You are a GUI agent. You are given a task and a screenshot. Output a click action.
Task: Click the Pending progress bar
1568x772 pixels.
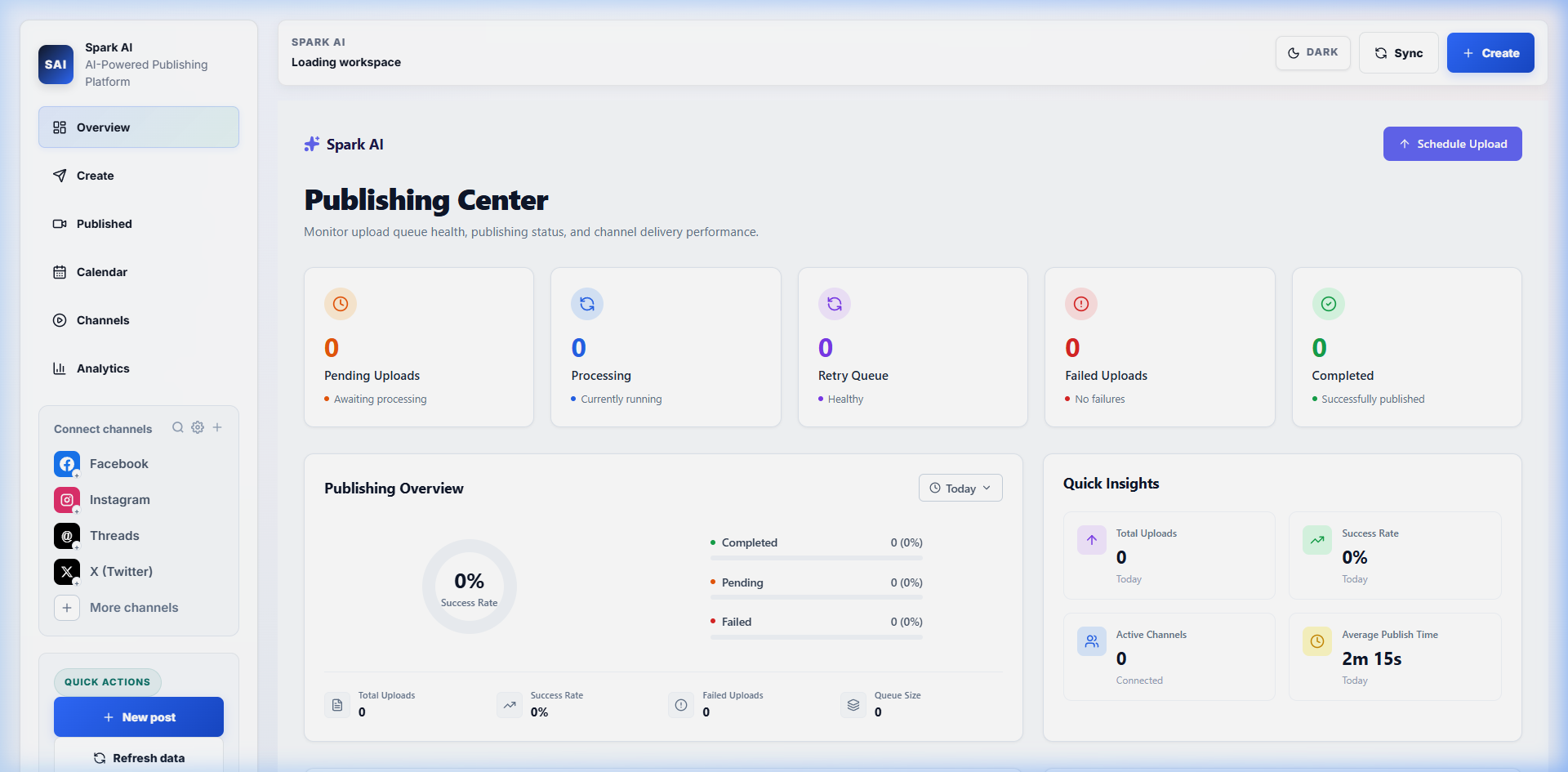(x=817, y=598)
